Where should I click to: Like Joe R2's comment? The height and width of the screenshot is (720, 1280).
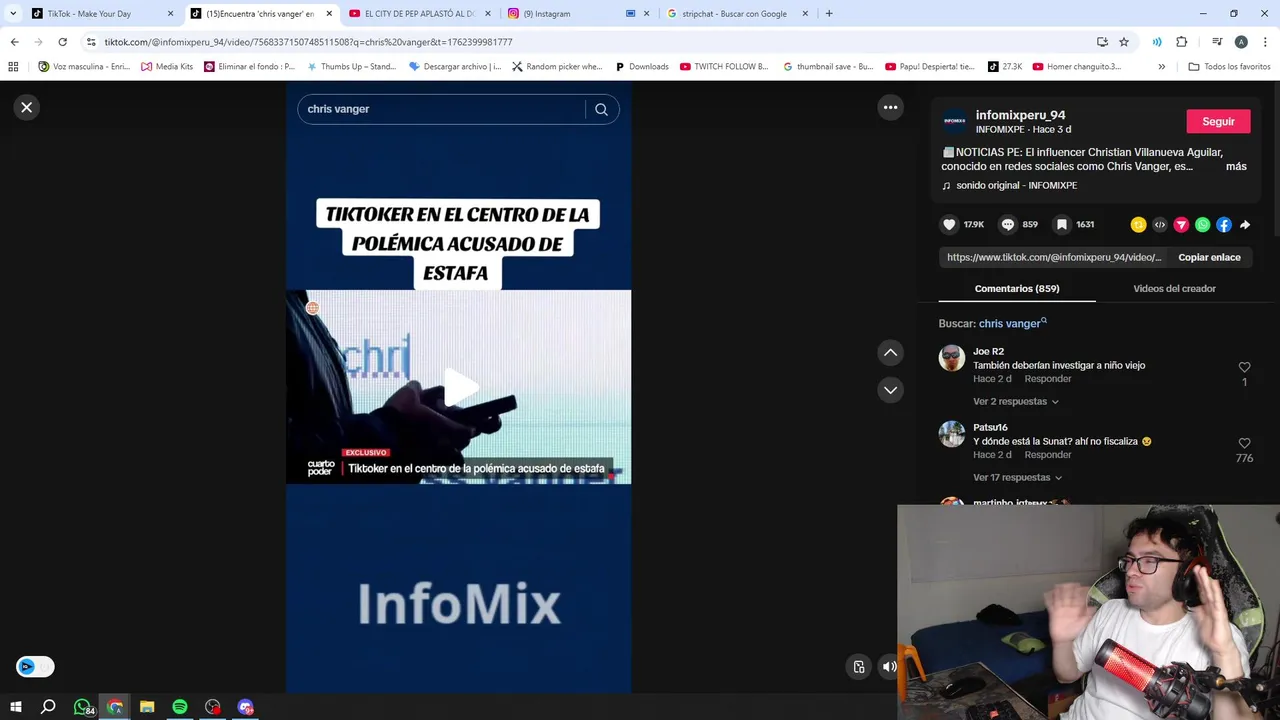pyautogui.click(x=1244, y=367)
